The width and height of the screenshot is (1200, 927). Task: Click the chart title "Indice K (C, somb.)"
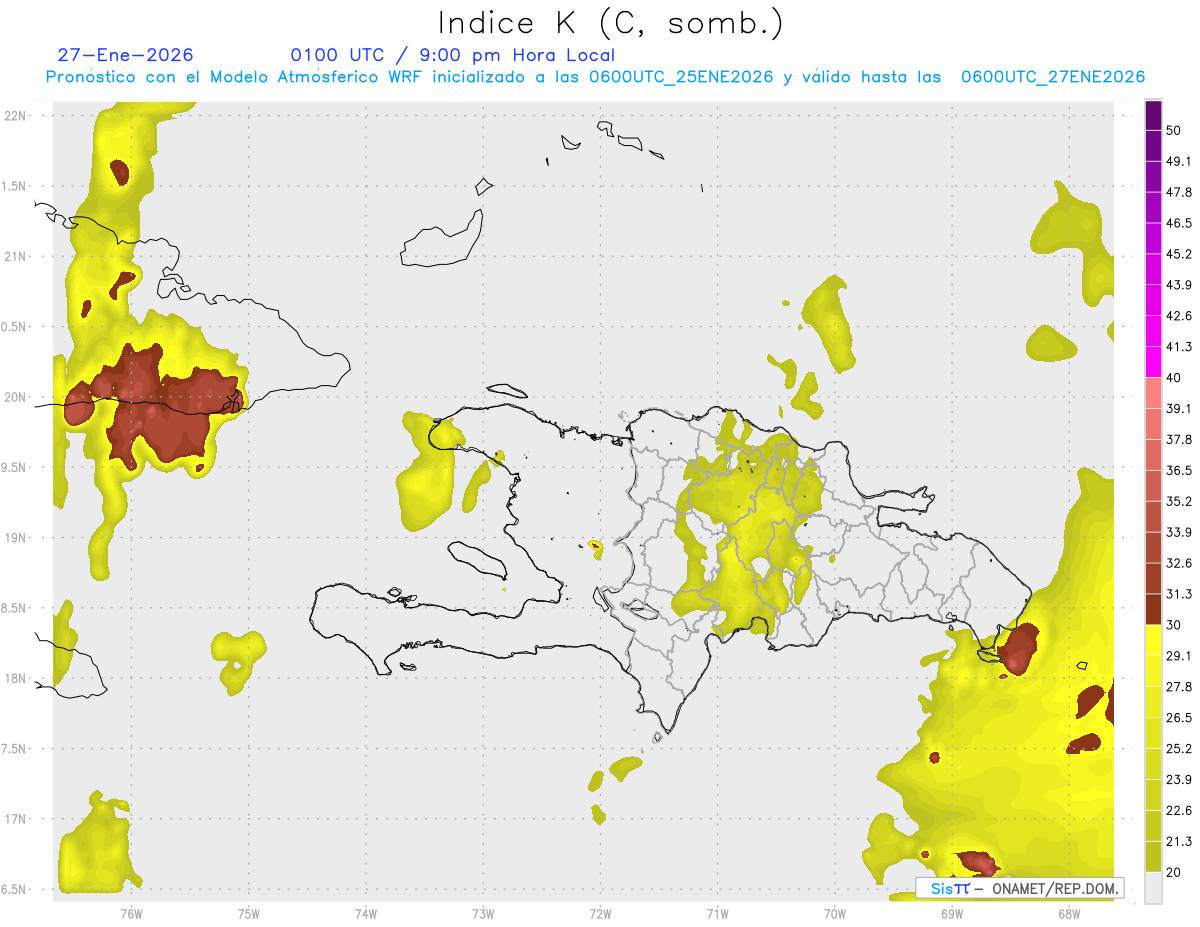coord(610,23)
